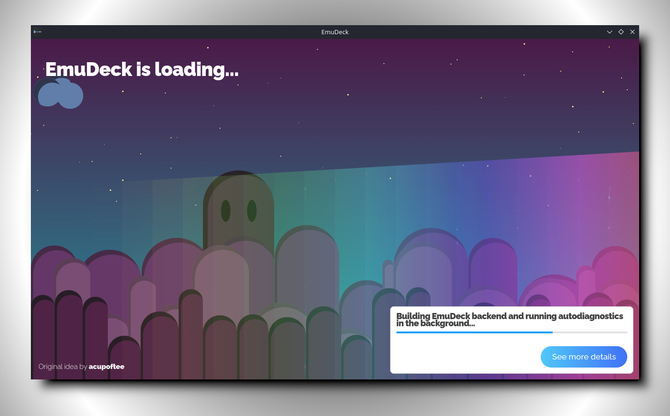The width and height of the screenshot is (670, 416).
Task: Click the 'EmuDeck is loading...' heading
Action: coord(142,69)
